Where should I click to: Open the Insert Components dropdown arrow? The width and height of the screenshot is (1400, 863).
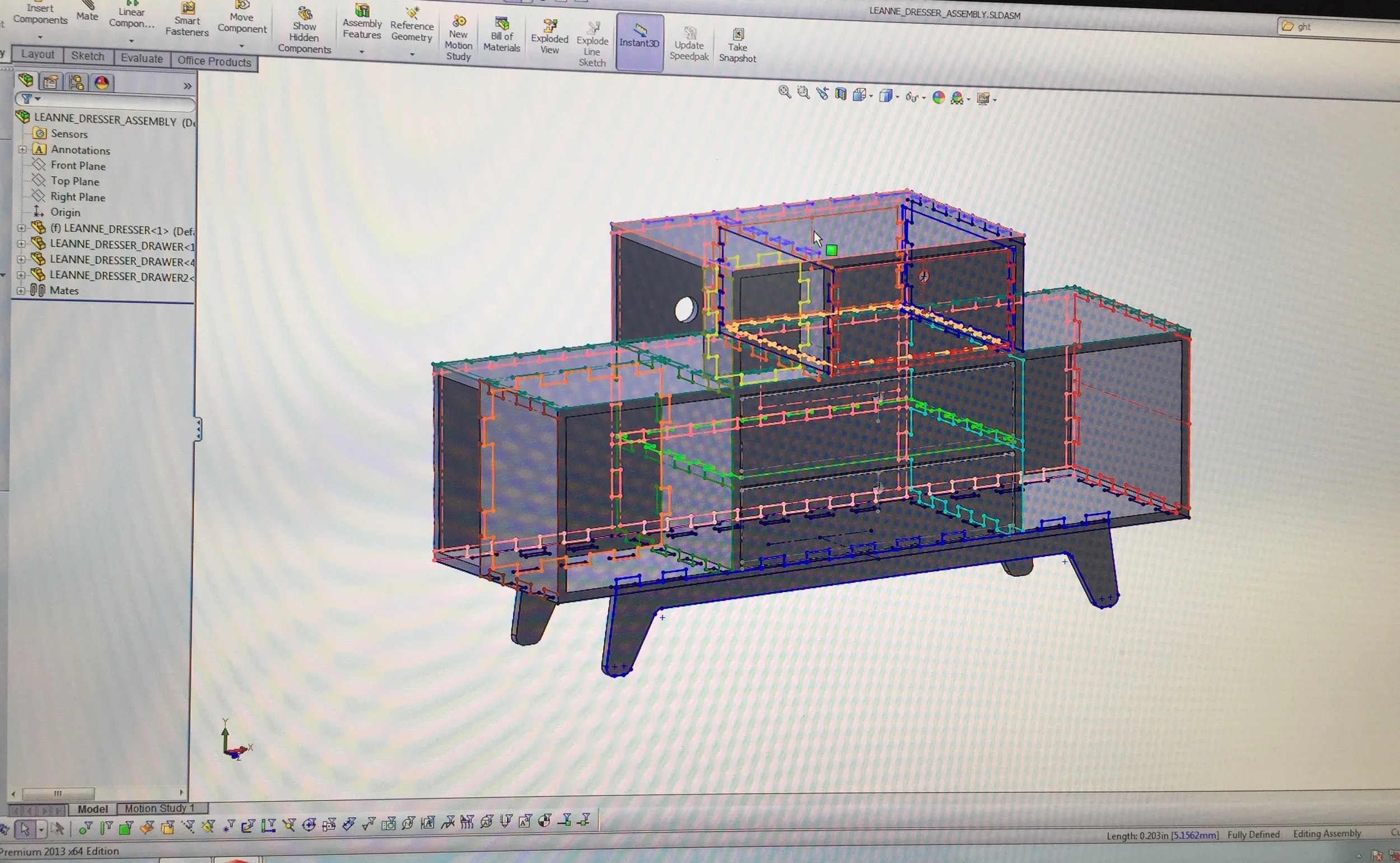[x=40, y=37]
